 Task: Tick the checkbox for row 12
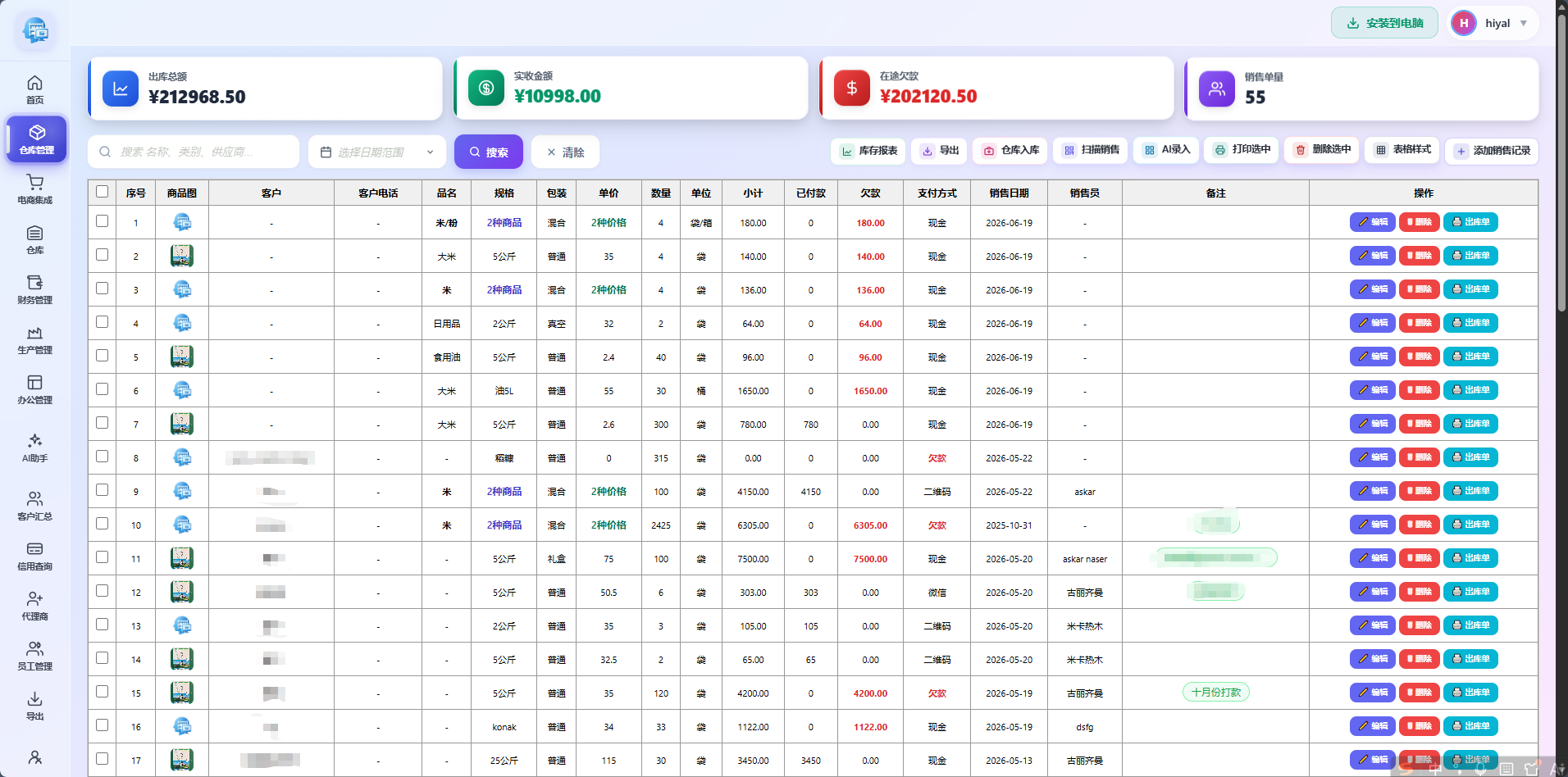point(102,591)
